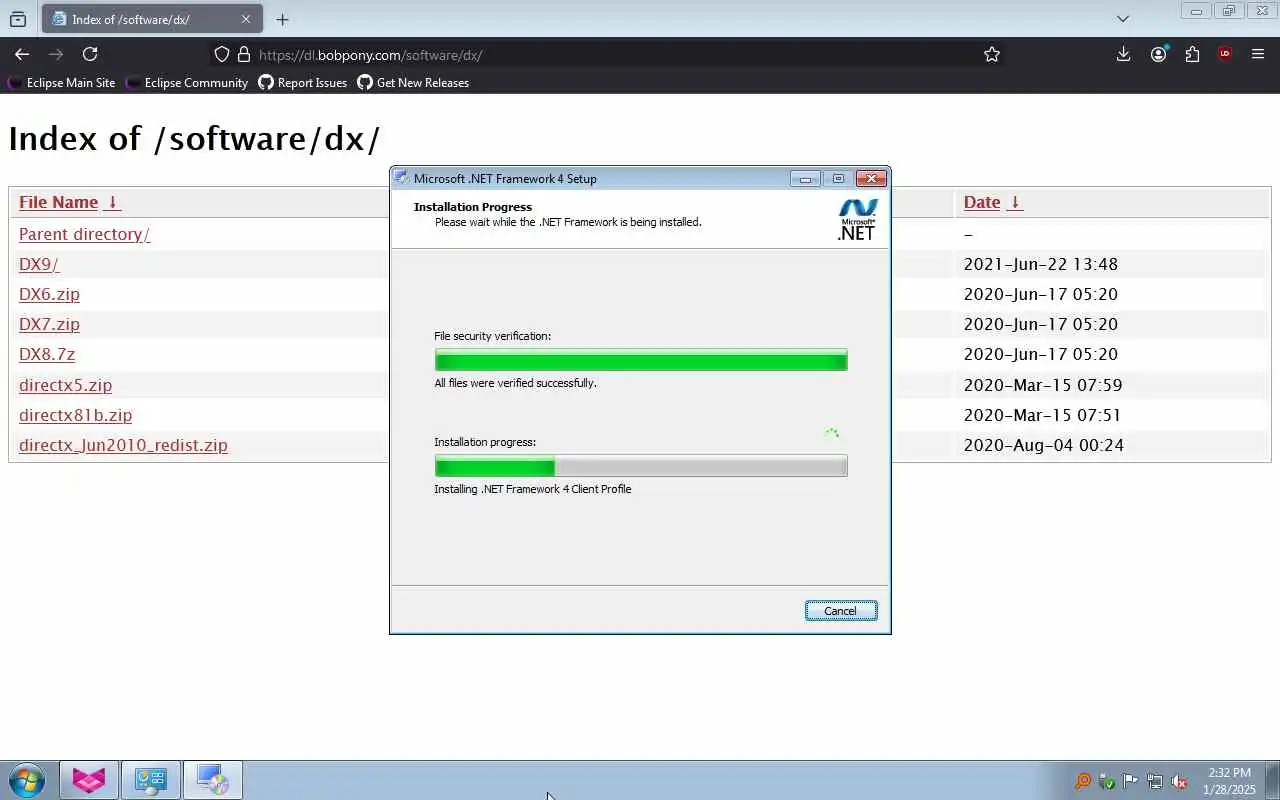Click the File security verification progress bar
This screenshot has width=1280, height=800.
(x=641, y=360)
